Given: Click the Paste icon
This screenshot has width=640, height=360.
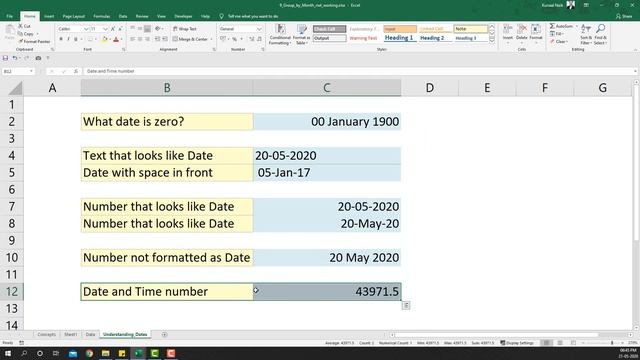Looking at the screenshot, I should [9, 32].
